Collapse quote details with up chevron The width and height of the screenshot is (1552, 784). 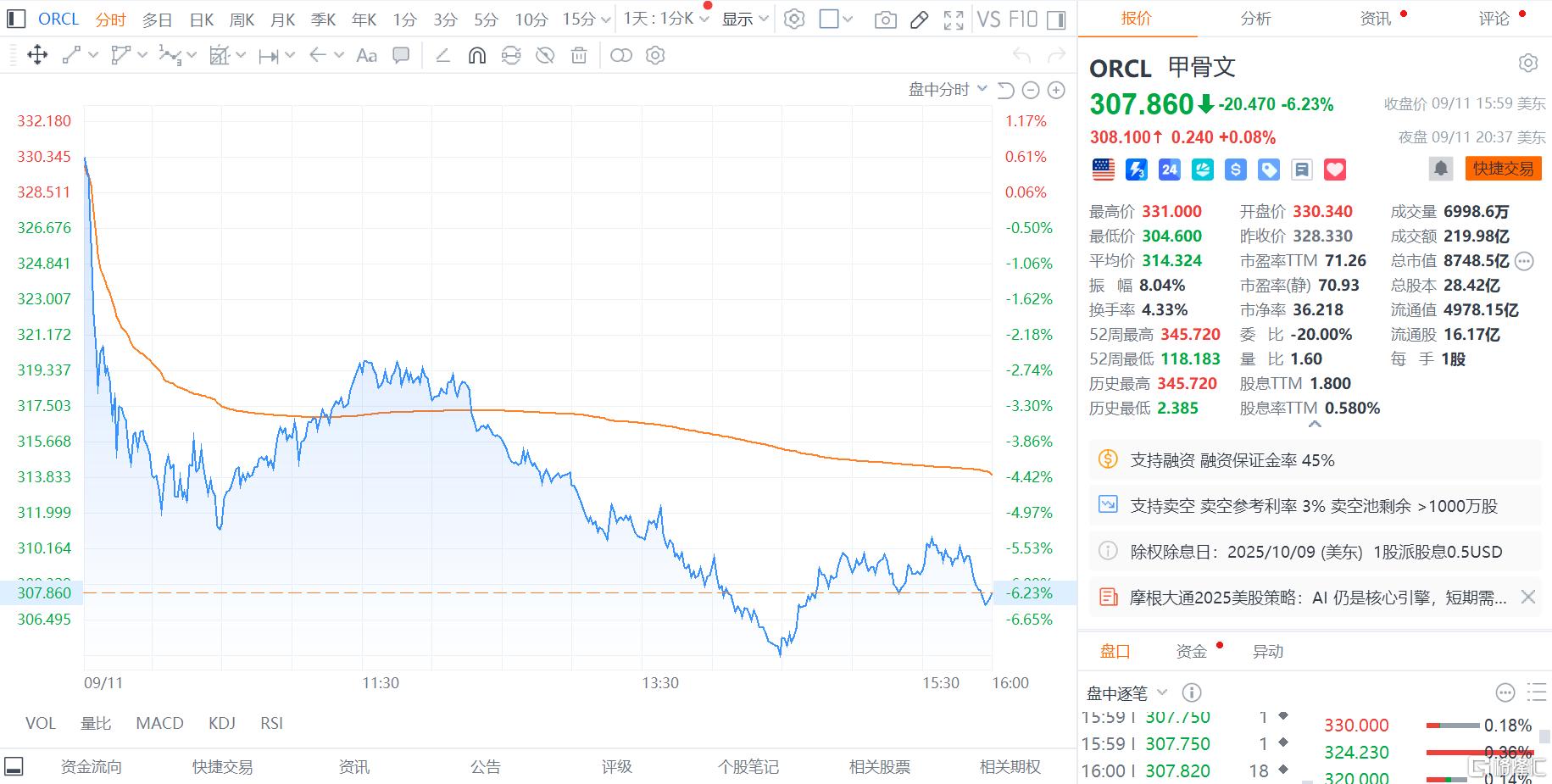1315,425
